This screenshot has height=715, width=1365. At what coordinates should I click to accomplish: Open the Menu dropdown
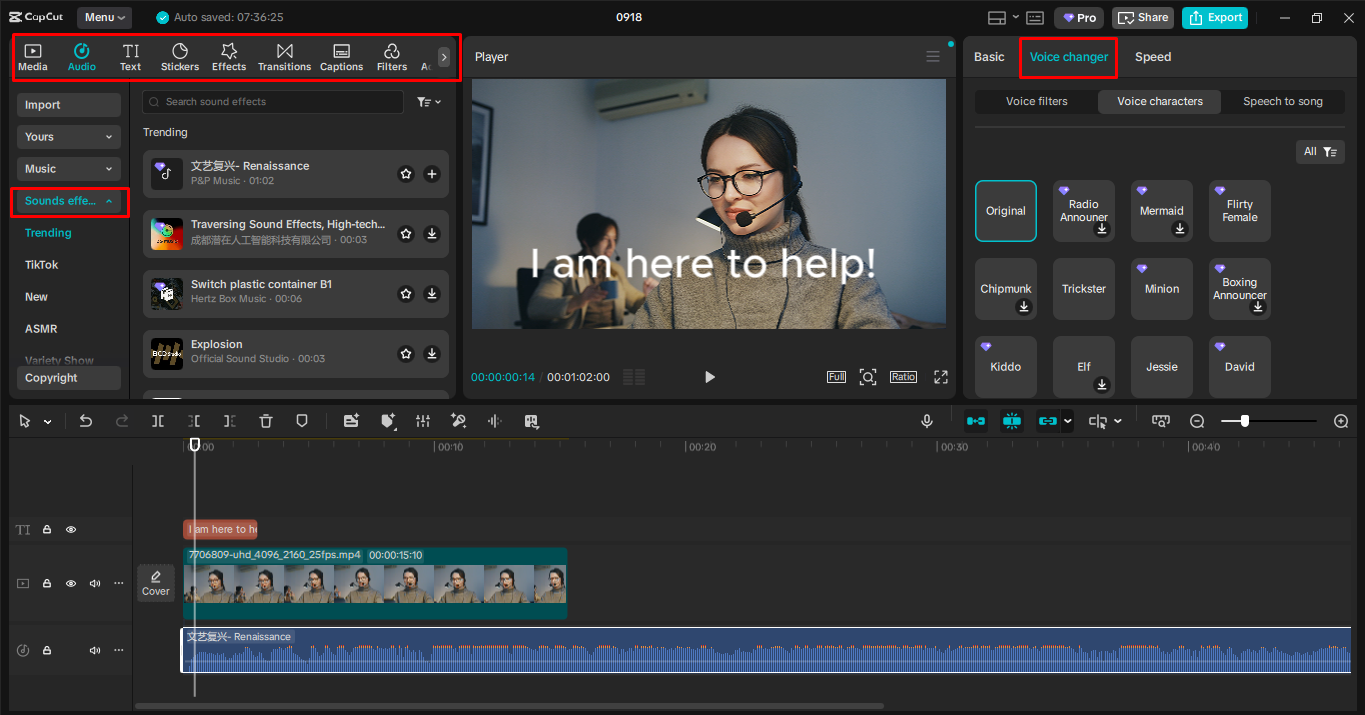pyautogui.click(x=104, y=17)
